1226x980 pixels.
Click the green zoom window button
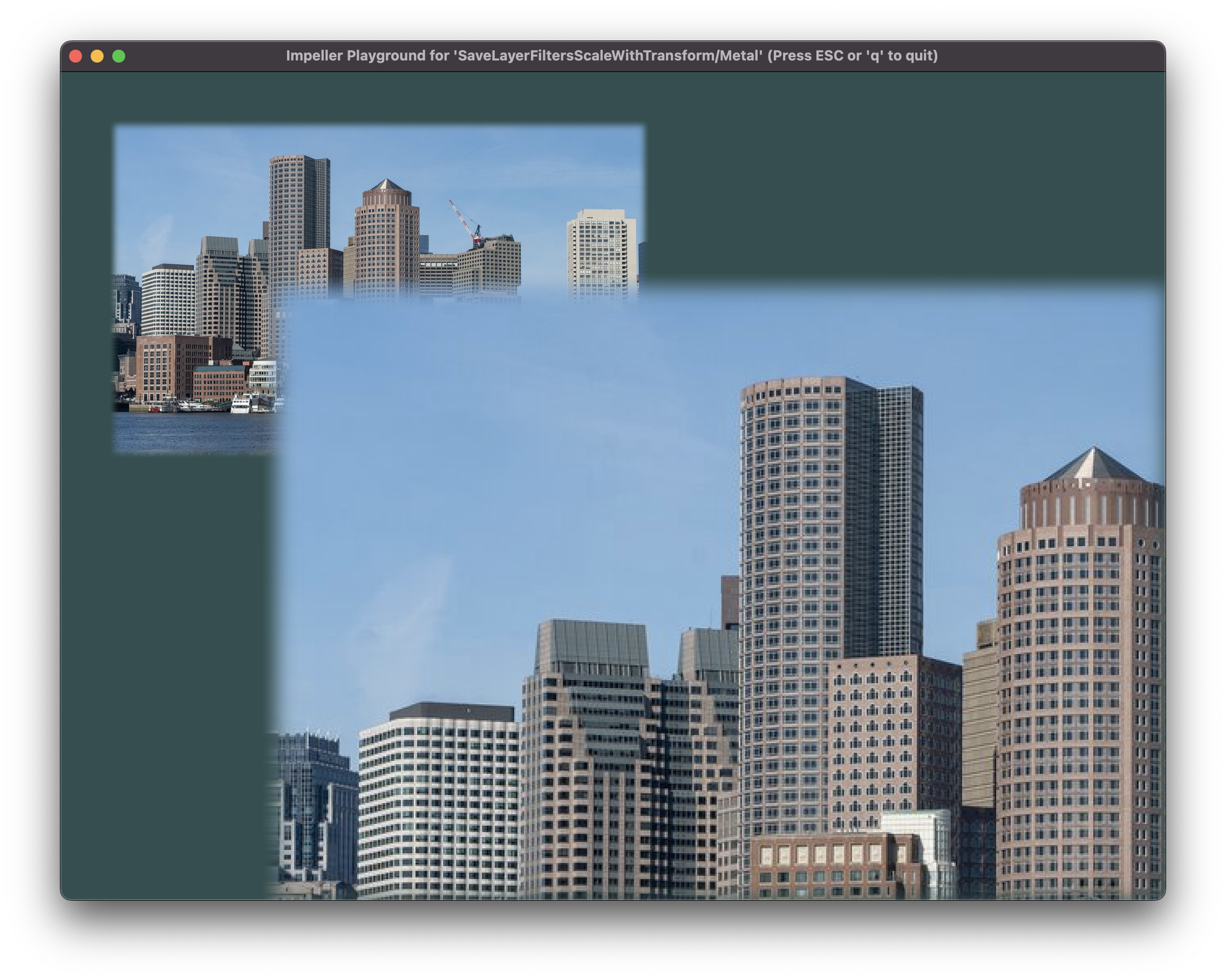[119, 56]
